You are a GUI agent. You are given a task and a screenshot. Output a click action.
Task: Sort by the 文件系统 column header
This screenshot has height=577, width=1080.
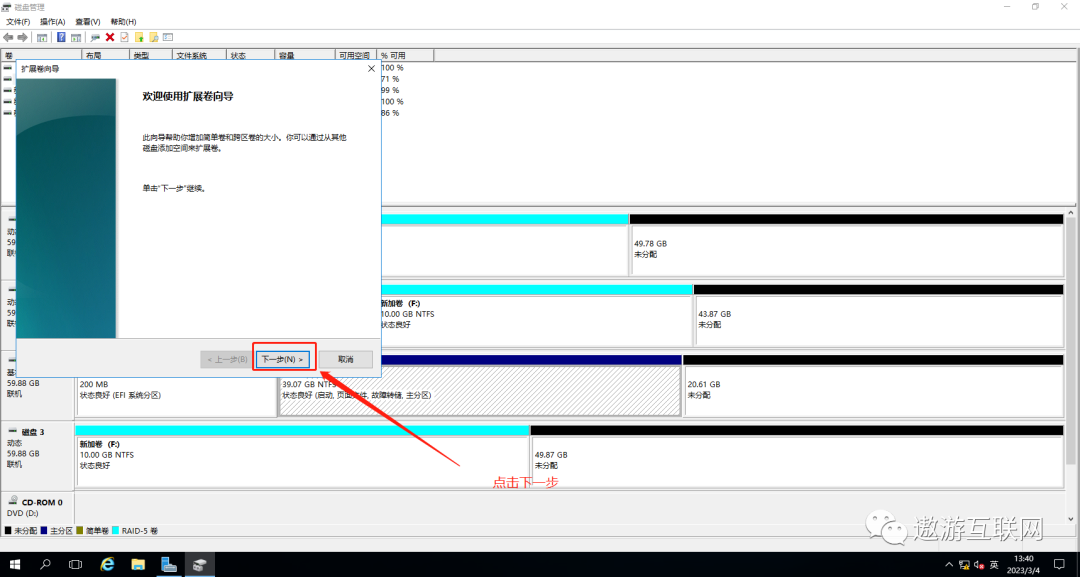[x=200, y=56]
